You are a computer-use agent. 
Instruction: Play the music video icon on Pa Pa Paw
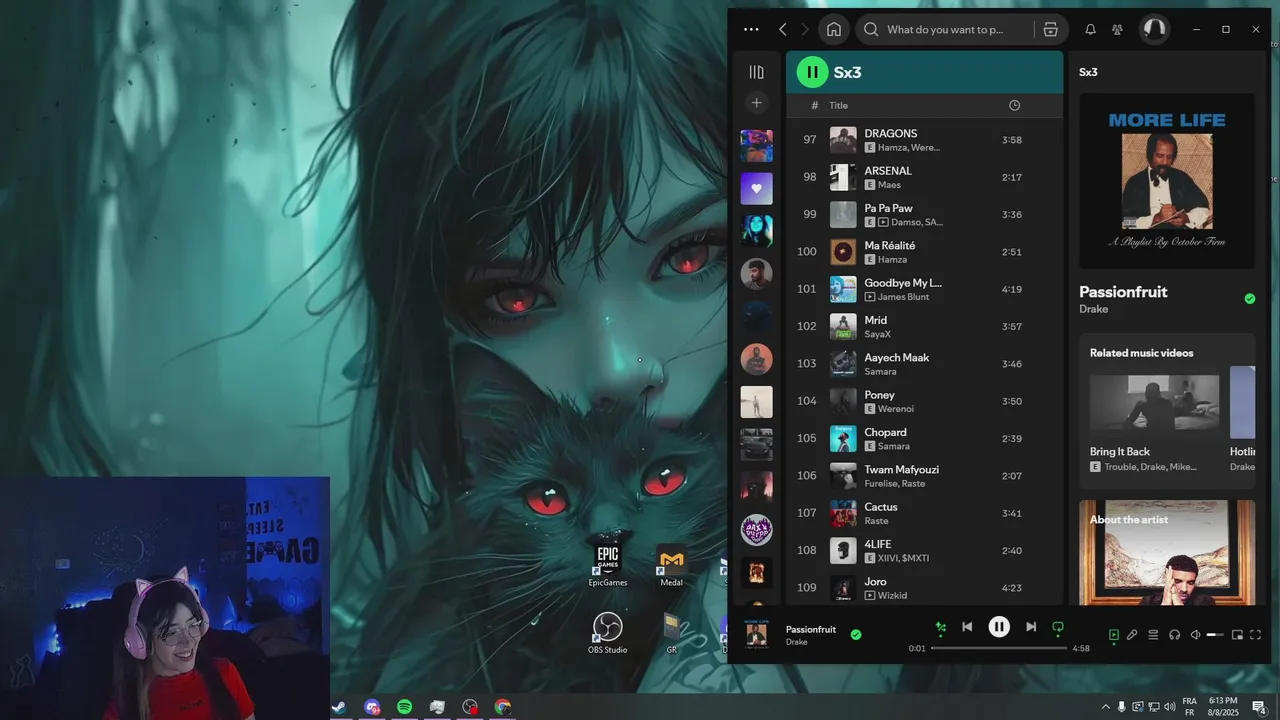pos(884,222)
